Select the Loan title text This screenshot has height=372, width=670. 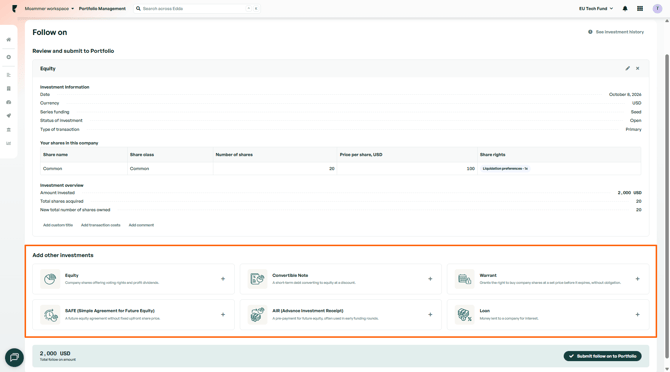pos(485,311)
